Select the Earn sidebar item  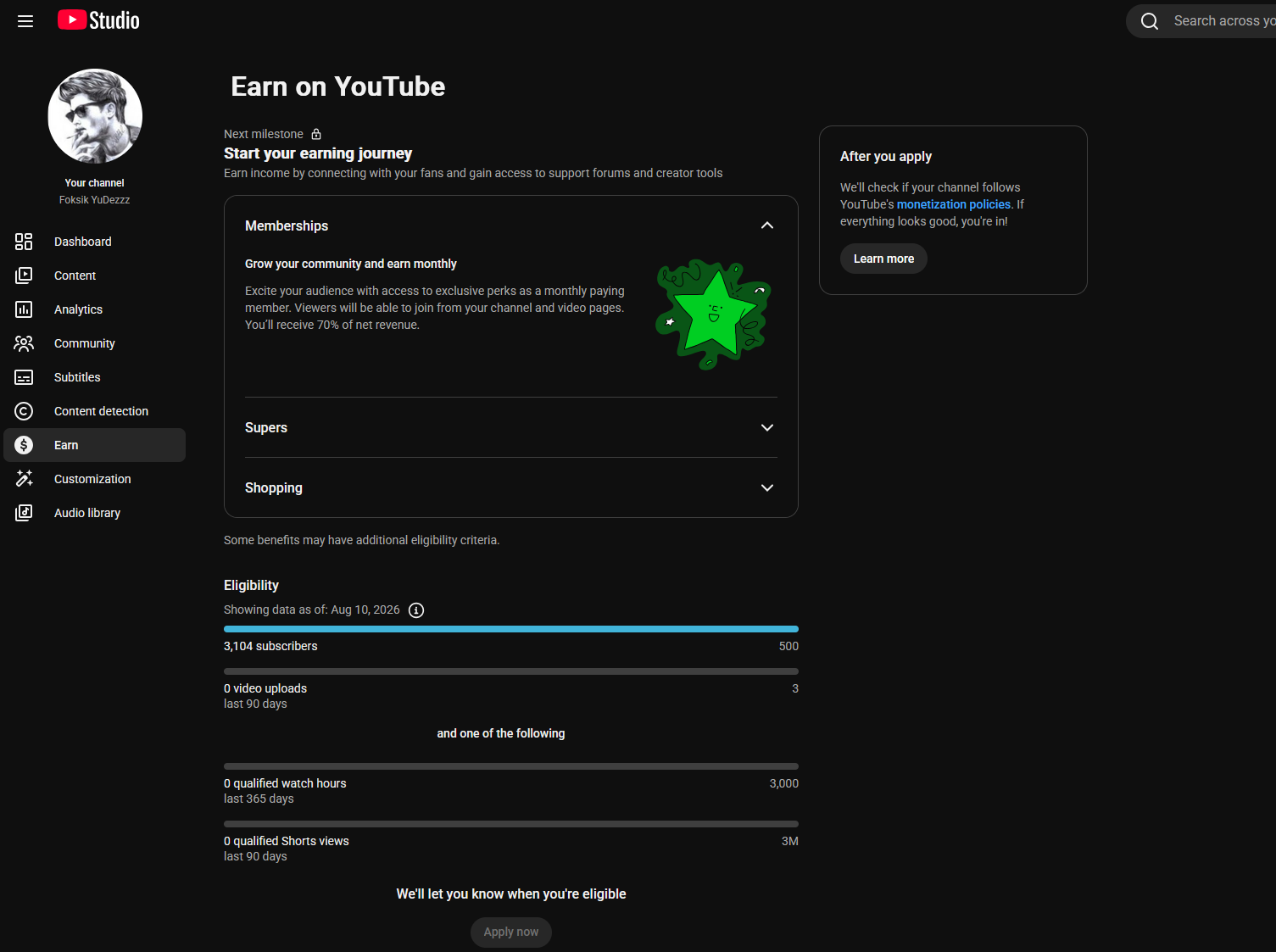(95, 445)
